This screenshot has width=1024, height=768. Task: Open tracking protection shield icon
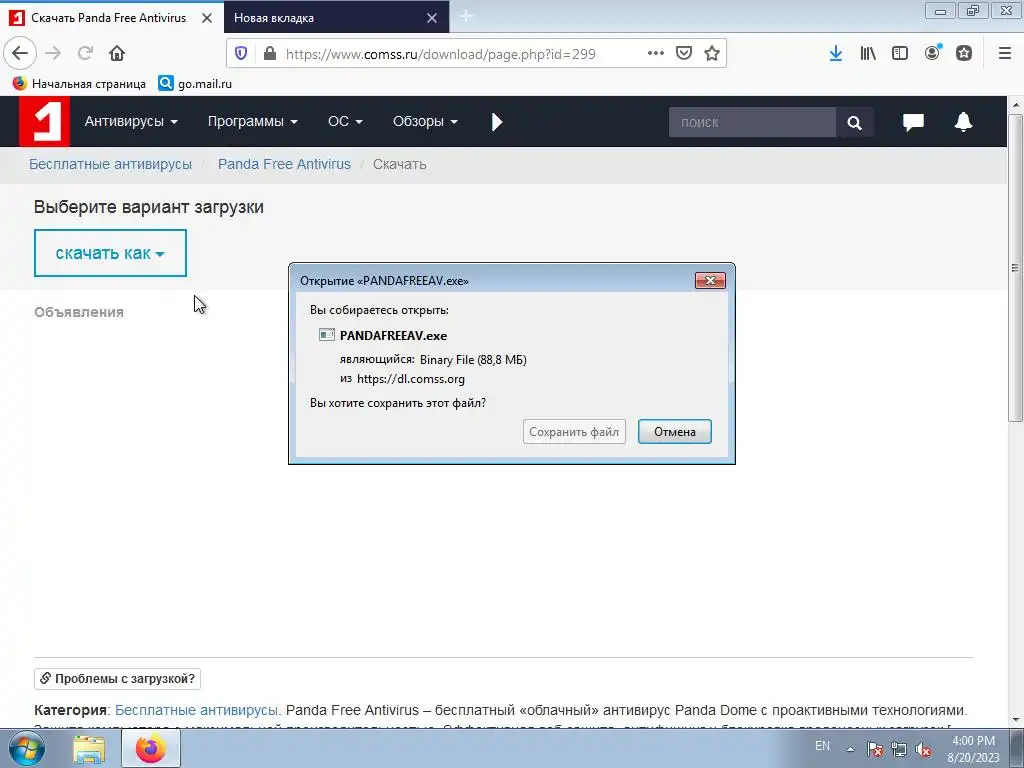241,54
